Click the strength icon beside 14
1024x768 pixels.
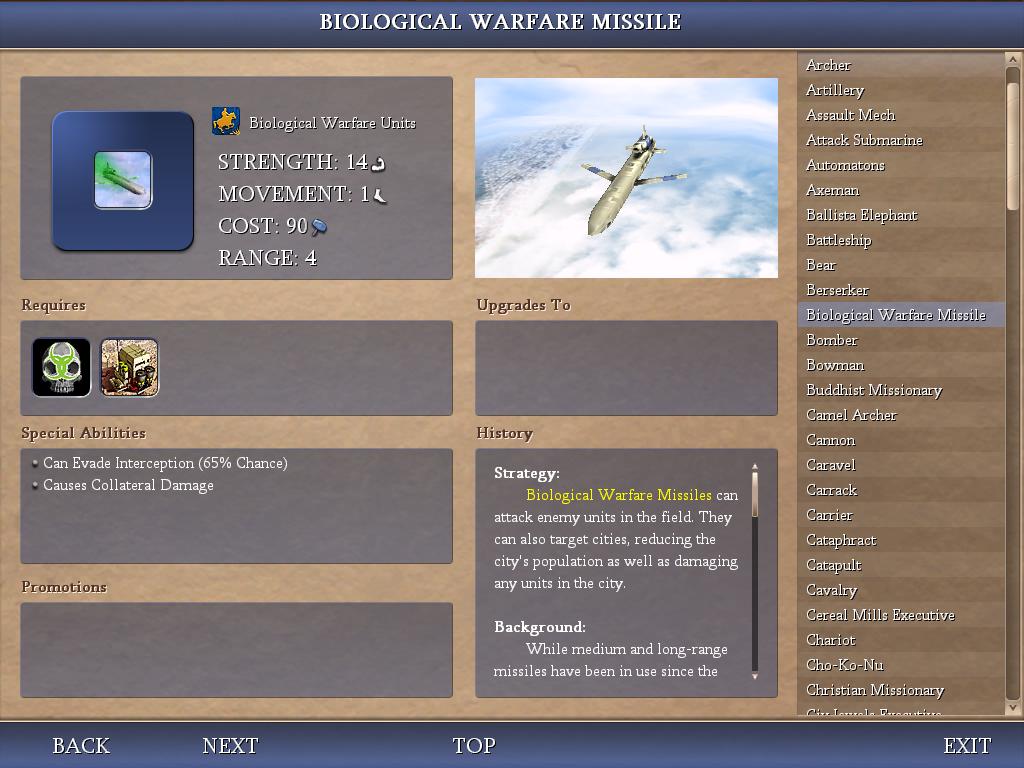click(x=379, y=162)
